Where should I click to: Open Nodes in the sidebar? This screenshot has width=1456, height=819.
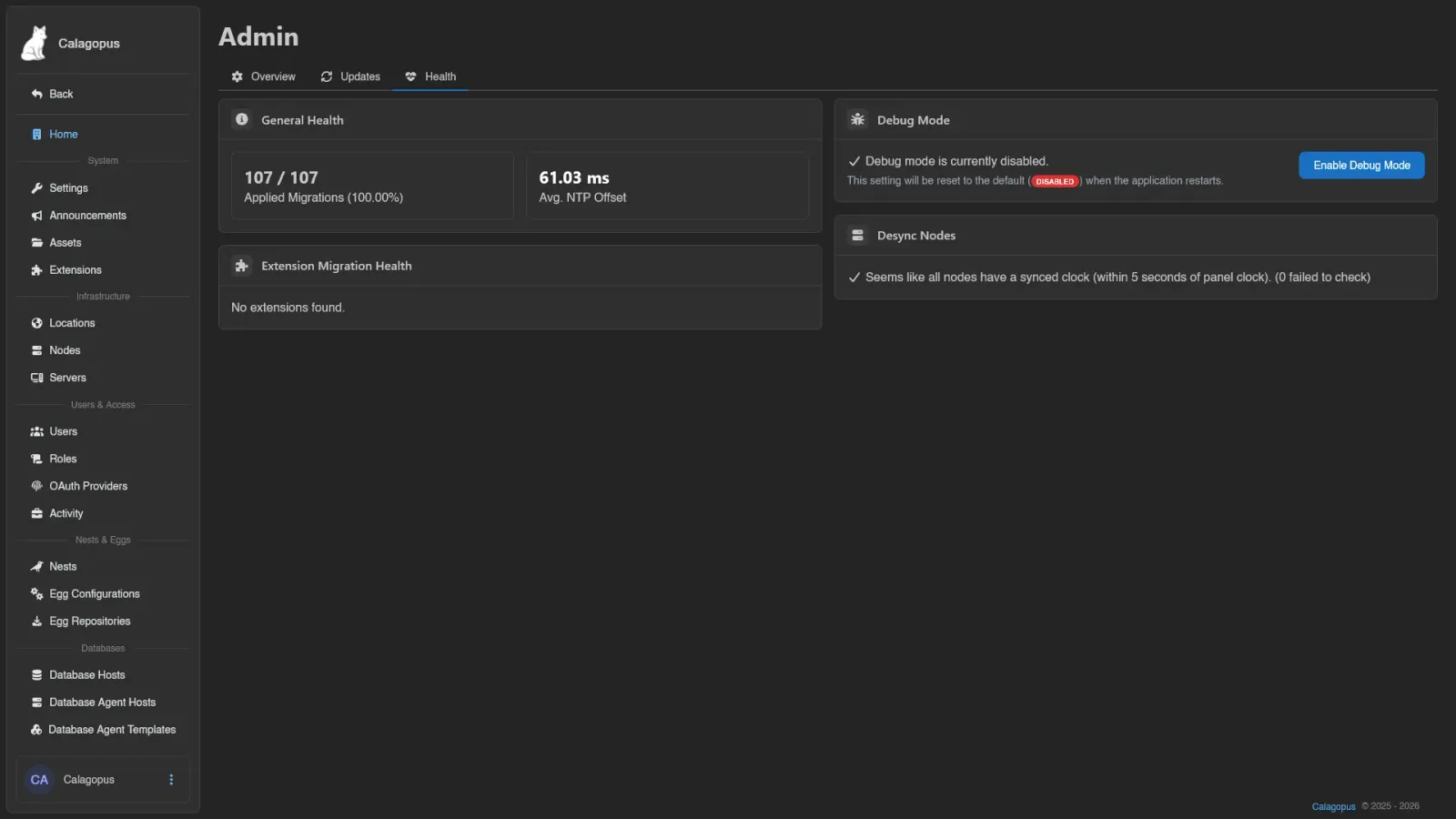point(103,350)
